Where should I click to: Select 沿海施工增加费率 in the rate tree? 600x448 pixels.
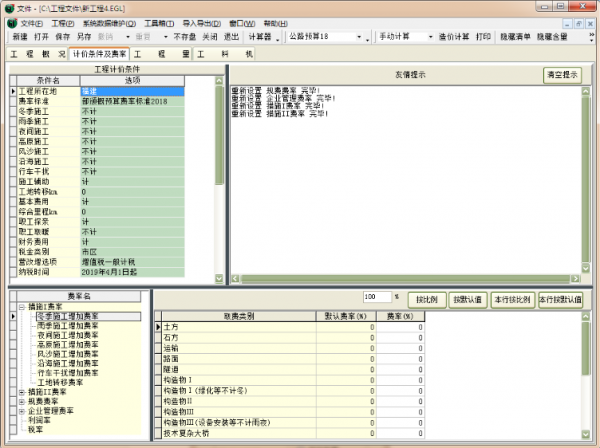pos(68,363)
